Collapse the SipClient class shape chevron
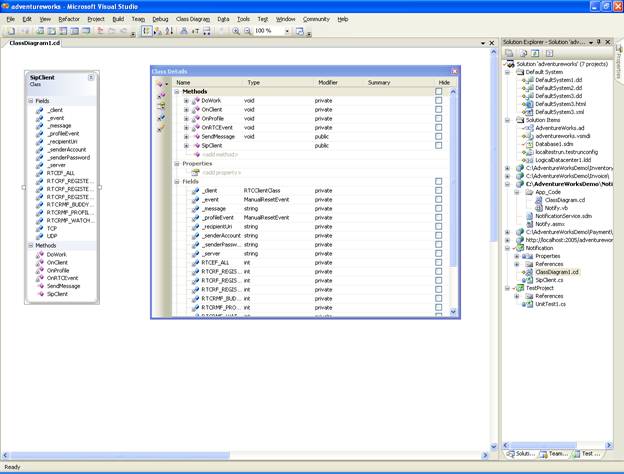The height and width of the screenshot is (474, 624). [91, 78]
